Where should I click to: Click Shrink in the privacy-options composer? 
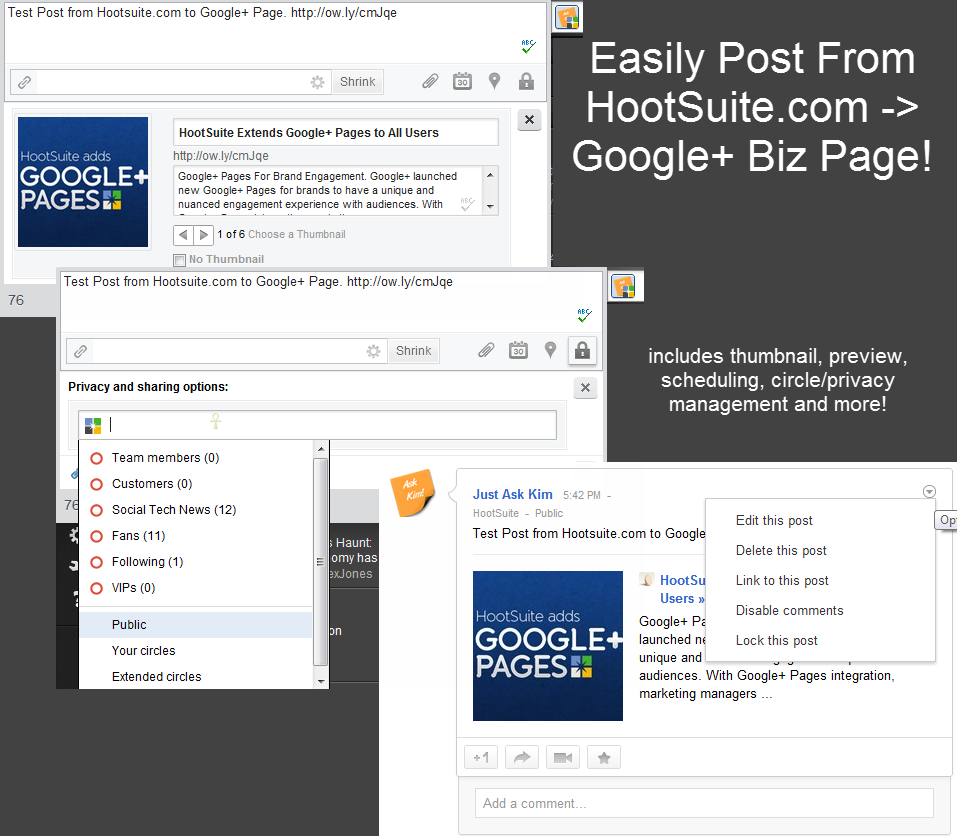414,351
